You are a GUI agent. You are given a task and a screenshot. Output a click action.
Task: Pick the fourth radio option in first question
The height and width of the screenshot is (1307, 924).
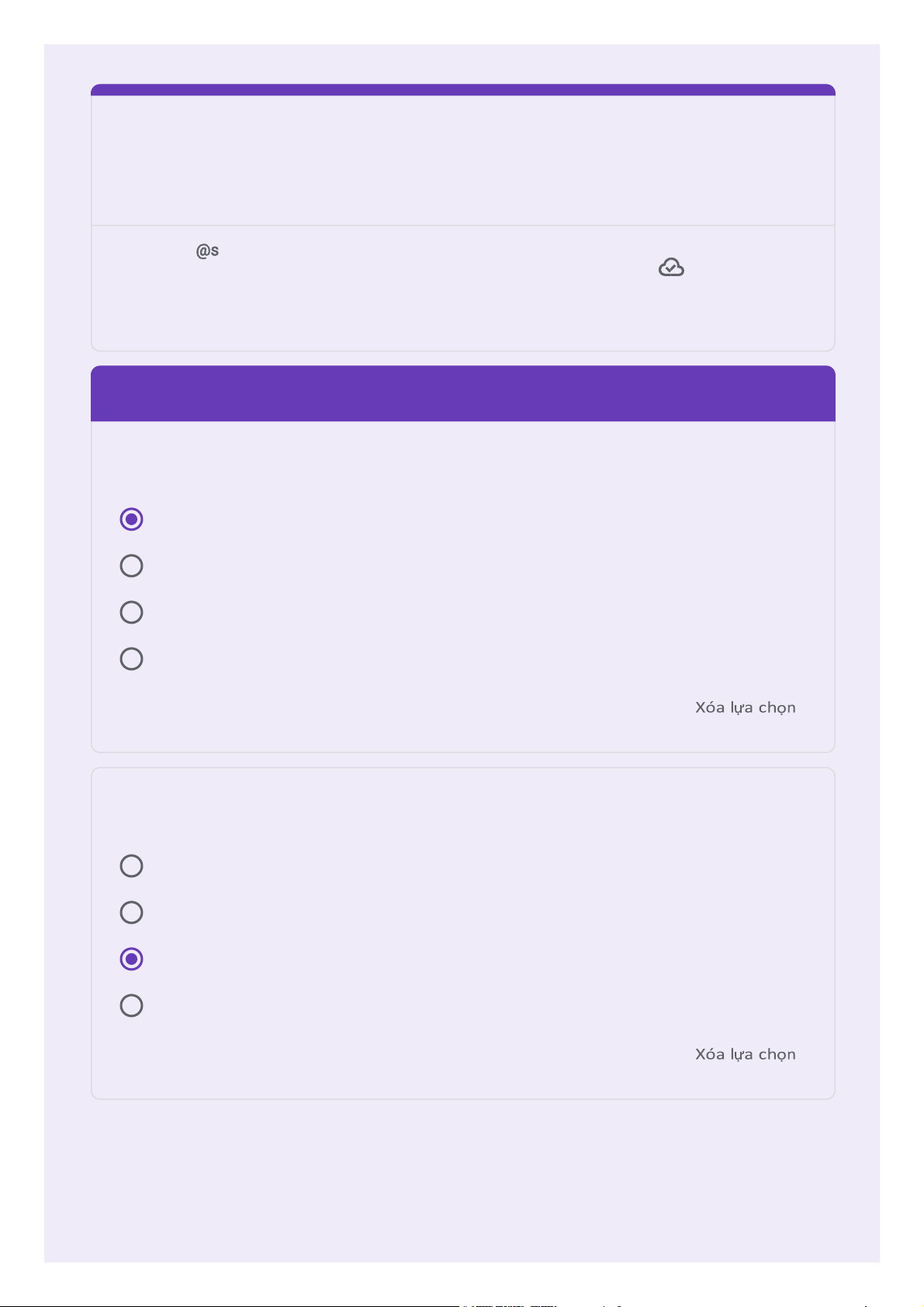[131, 659]
